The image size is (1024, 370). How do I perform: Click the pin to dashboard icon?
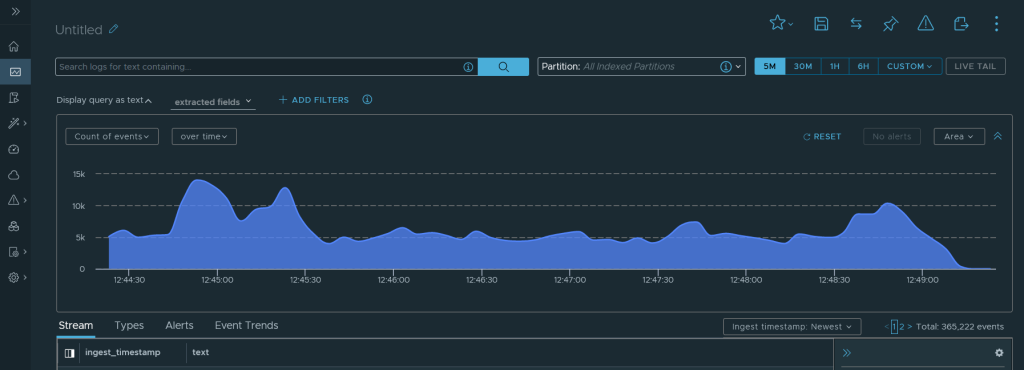[890, 24]
